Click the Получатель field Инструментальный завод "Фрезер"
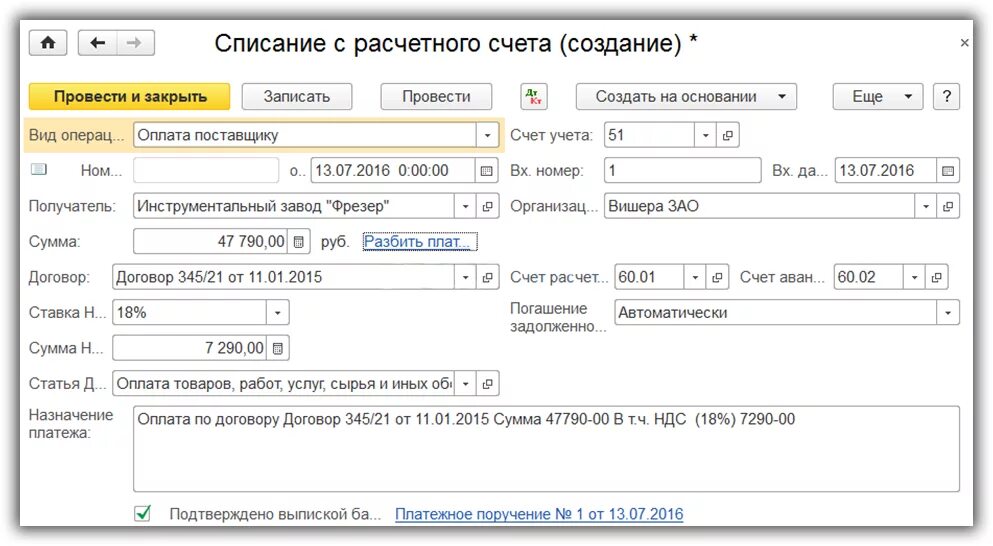 294,206
